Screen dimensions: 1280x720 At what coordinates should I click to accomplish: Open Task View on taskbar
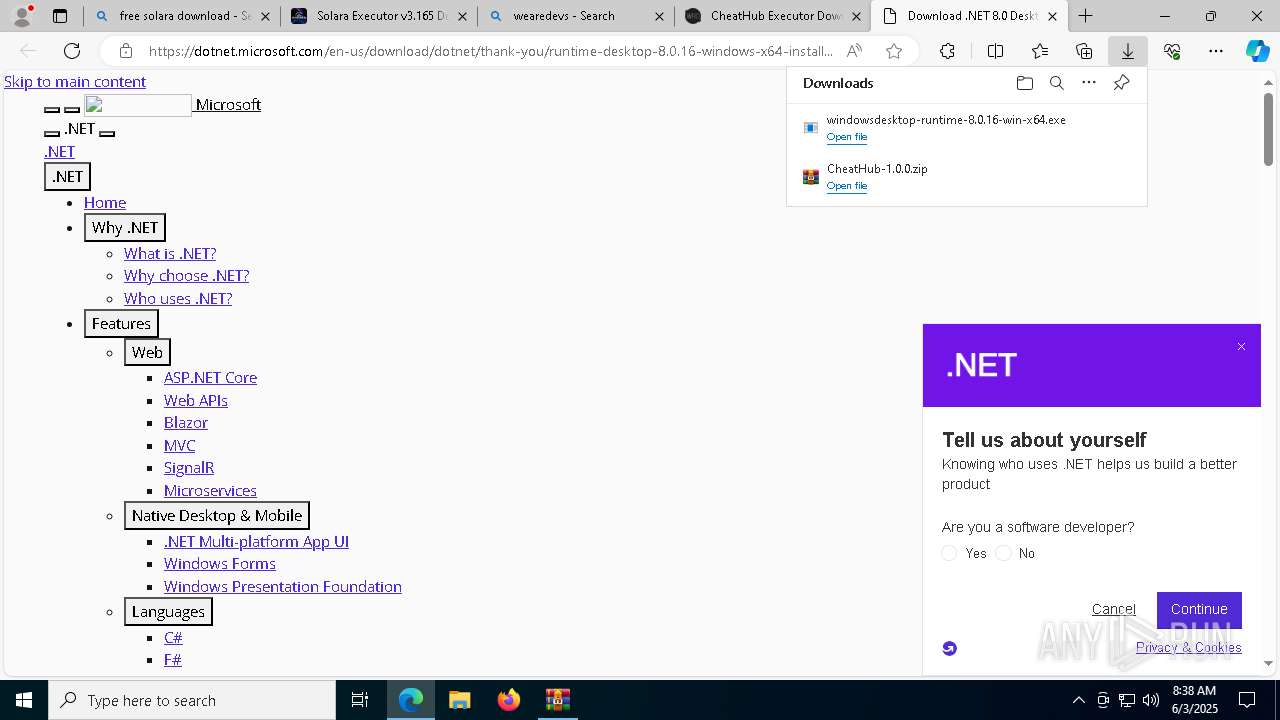tap(360, 700)
